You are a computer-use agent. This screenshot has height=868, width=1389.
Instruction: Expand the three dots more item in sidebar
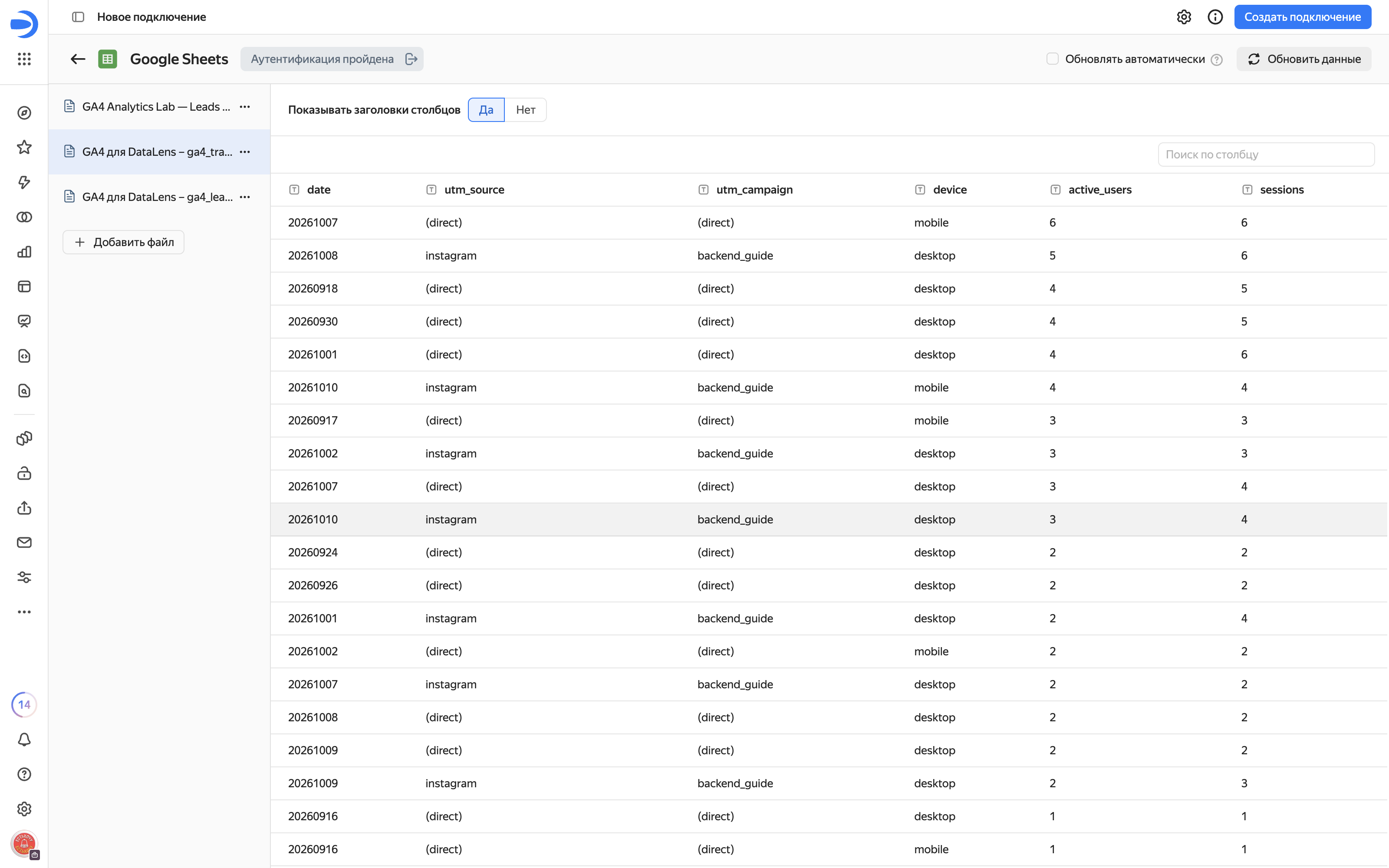24,612
